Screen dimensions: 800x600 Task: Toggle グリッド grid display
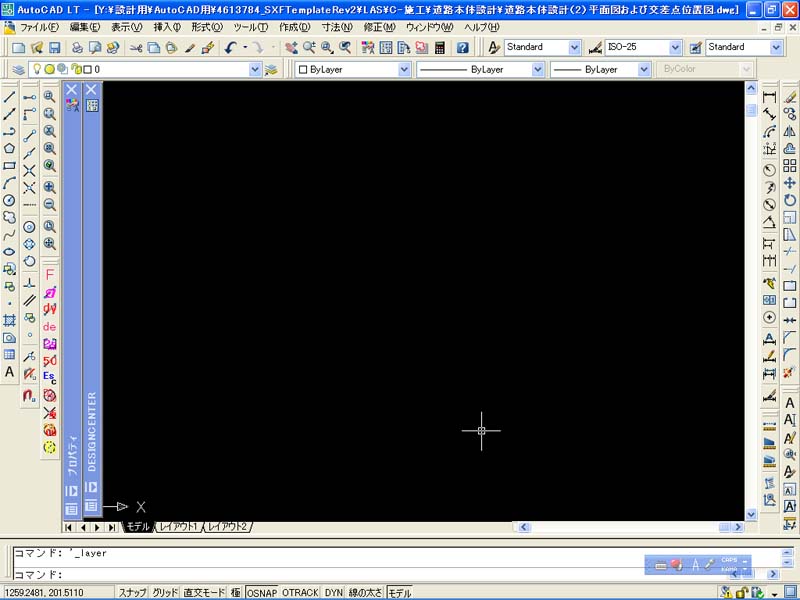click(x=165, y=592)
